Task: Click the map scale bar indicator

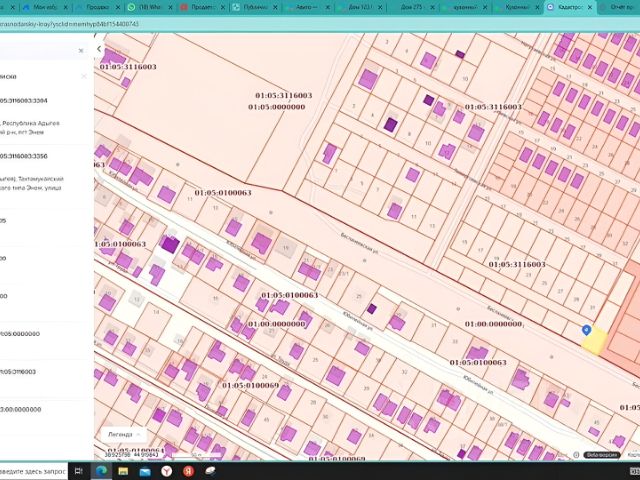Action: [x=197, y=454]
